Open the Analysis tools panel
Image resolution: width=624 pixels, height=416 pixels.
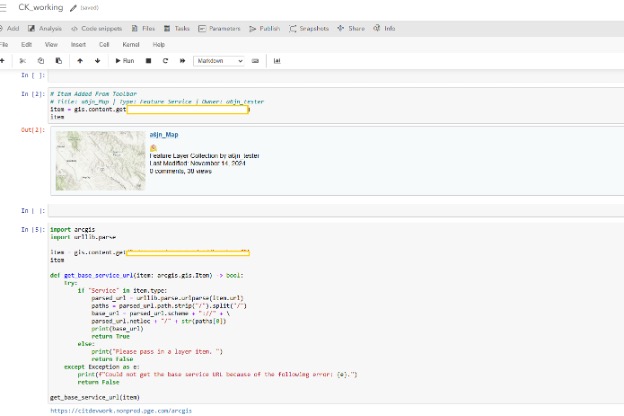[45, 28]
